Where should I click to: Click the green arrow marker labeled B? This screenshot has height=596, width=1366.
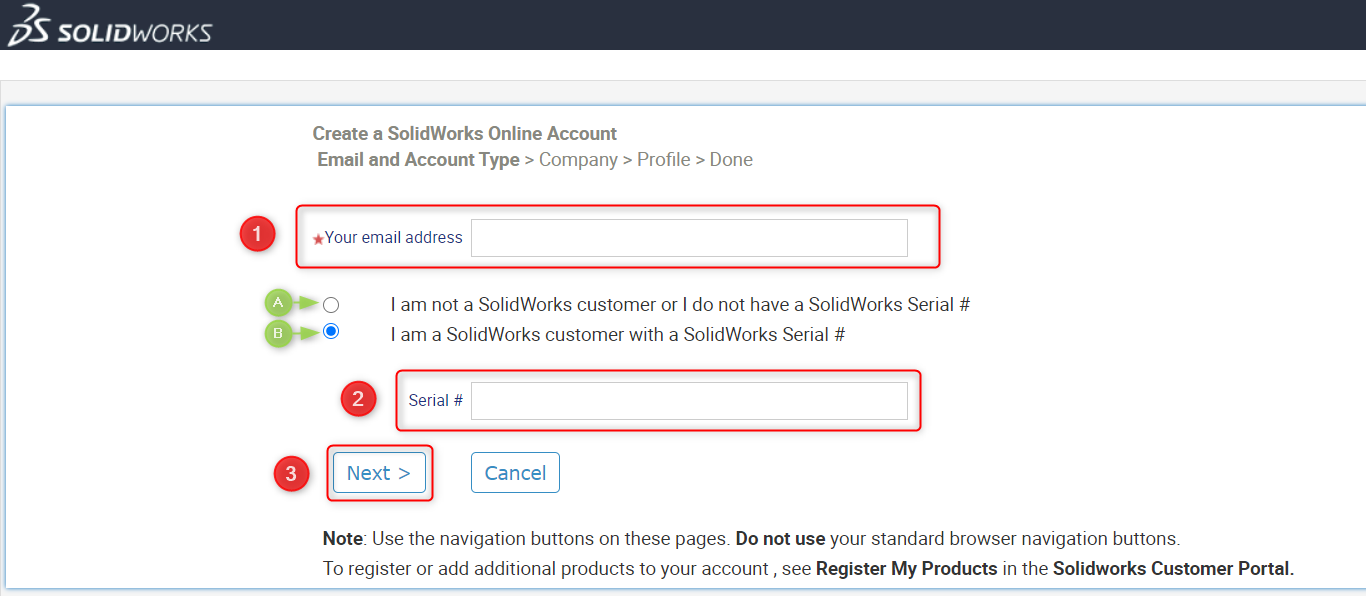[280, 331]
